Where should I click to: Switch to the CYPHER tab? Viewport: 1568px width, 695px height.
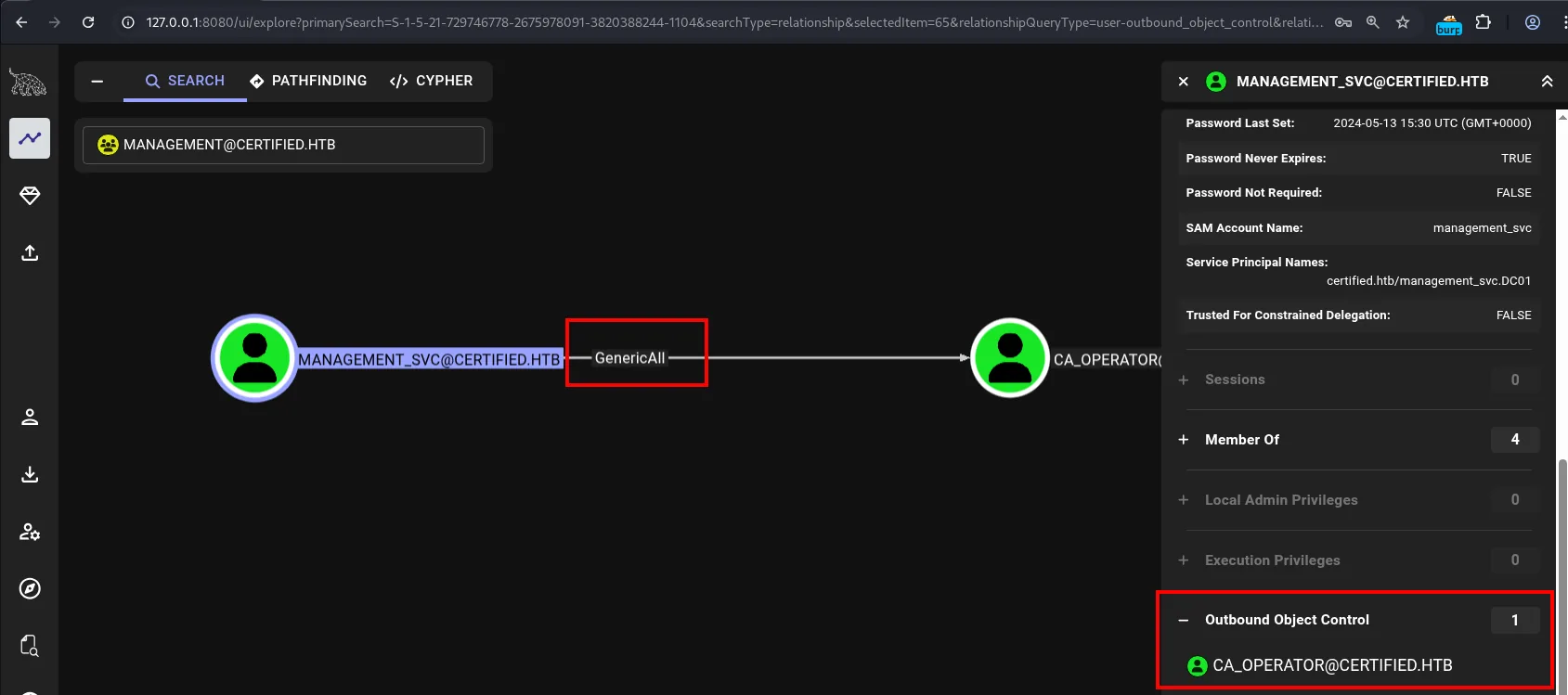click(431, 81)
